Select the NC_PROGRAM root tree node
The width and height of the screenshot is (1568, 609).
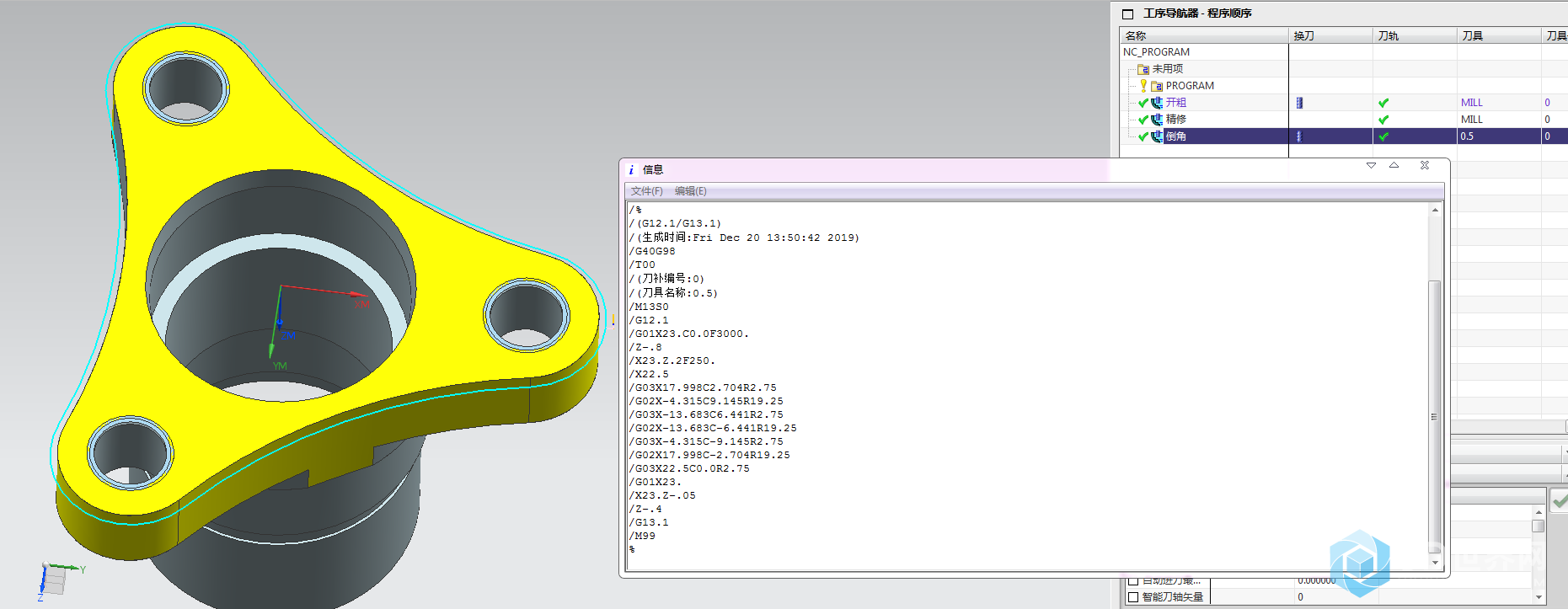[x=1156, y=52]
